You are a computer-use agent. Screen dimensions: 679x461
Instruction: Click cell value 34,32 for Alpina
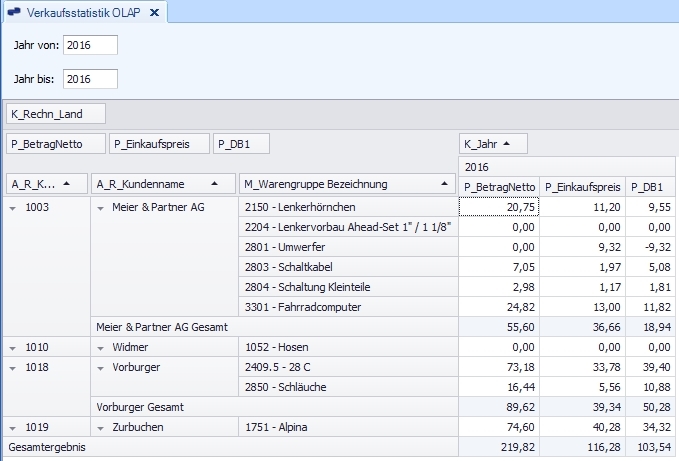[x=650, y=427]
